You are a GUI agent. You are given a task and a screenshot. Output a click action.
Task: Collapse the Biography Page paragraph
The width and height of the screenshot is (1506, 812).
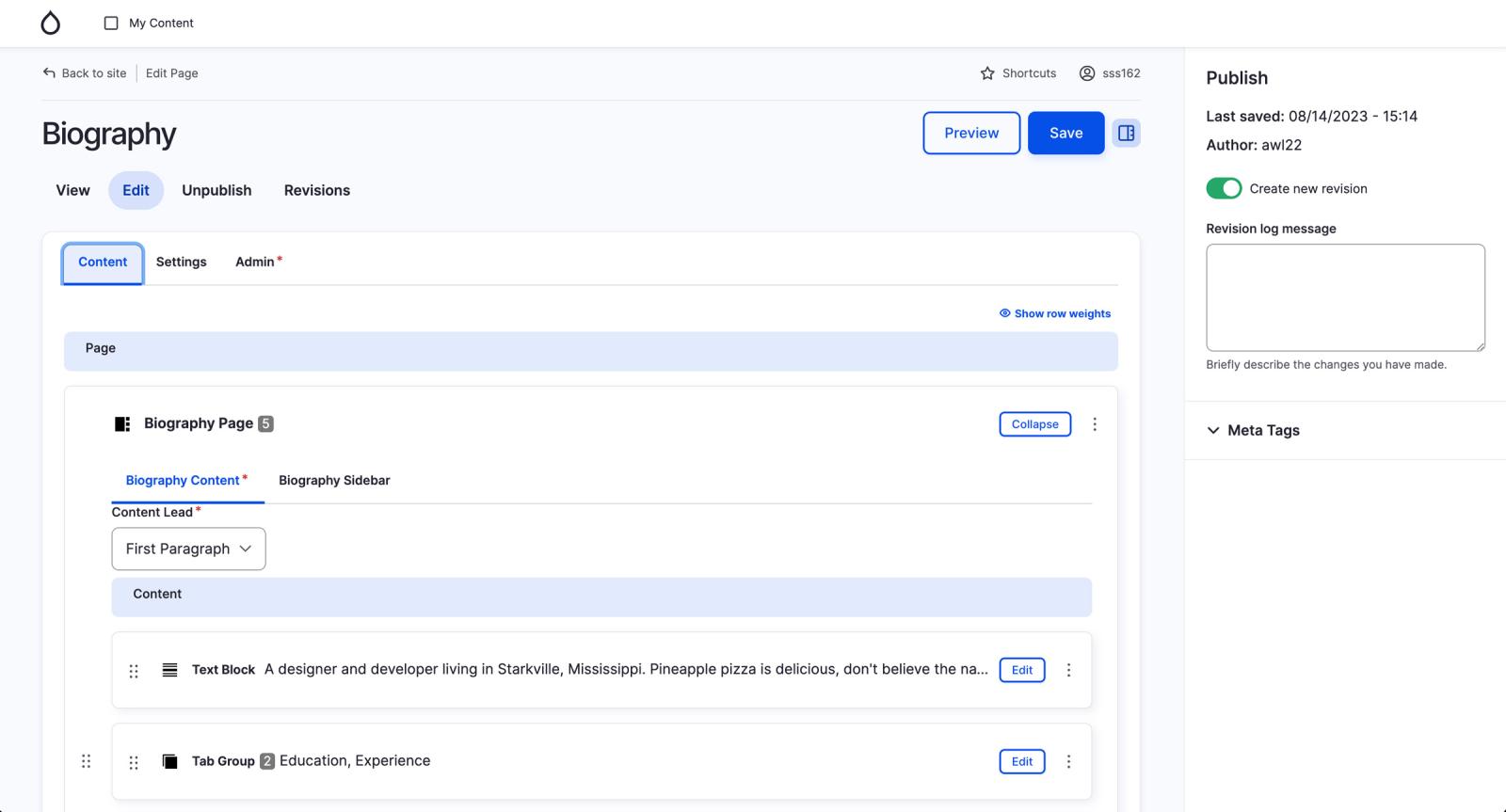tap(1034, 424)
